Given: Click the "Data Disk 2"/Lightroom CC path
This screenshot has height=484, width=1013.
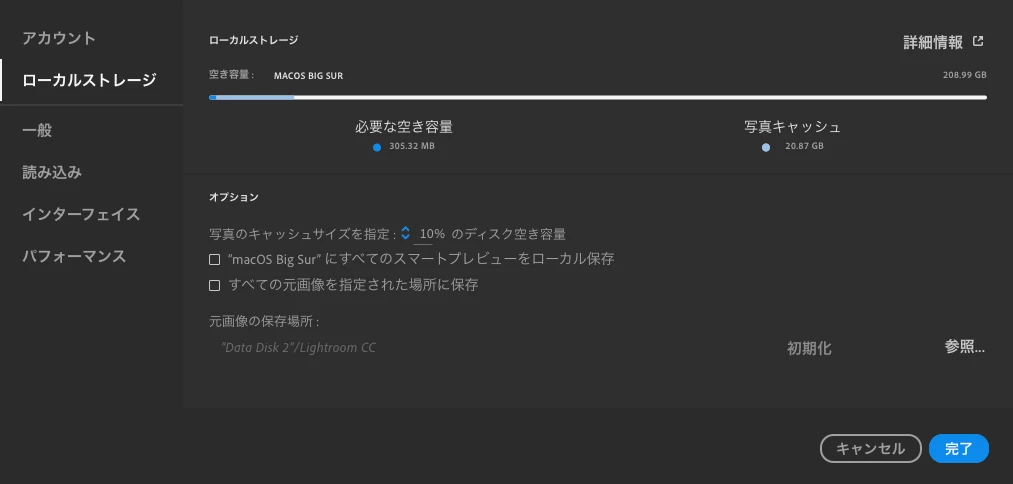Looking at the screenshot, I should coord(298,348).
